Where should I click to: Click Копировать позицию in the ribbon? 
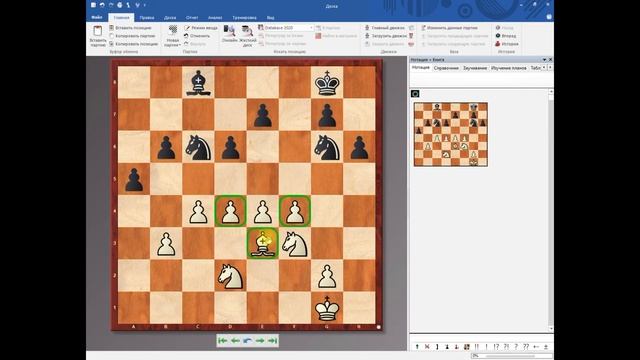pos(133,44)
